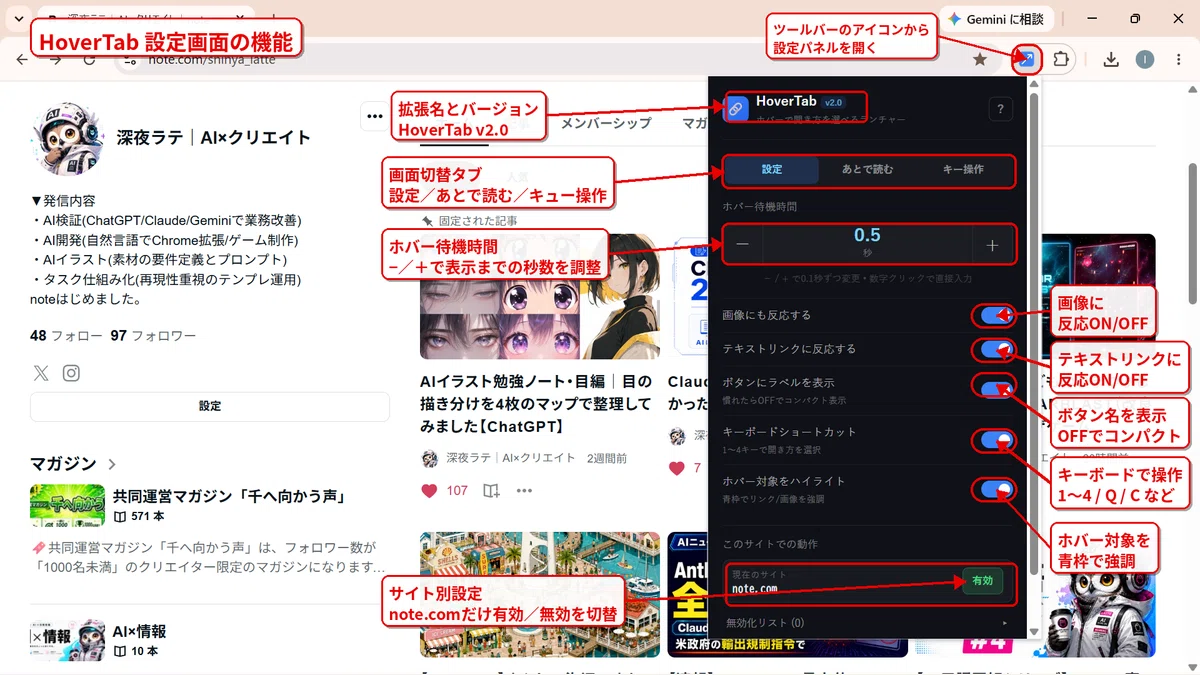Open the Chrome profile avatar
Viewport: 1200px width, 675px height.
[1145, 60]
